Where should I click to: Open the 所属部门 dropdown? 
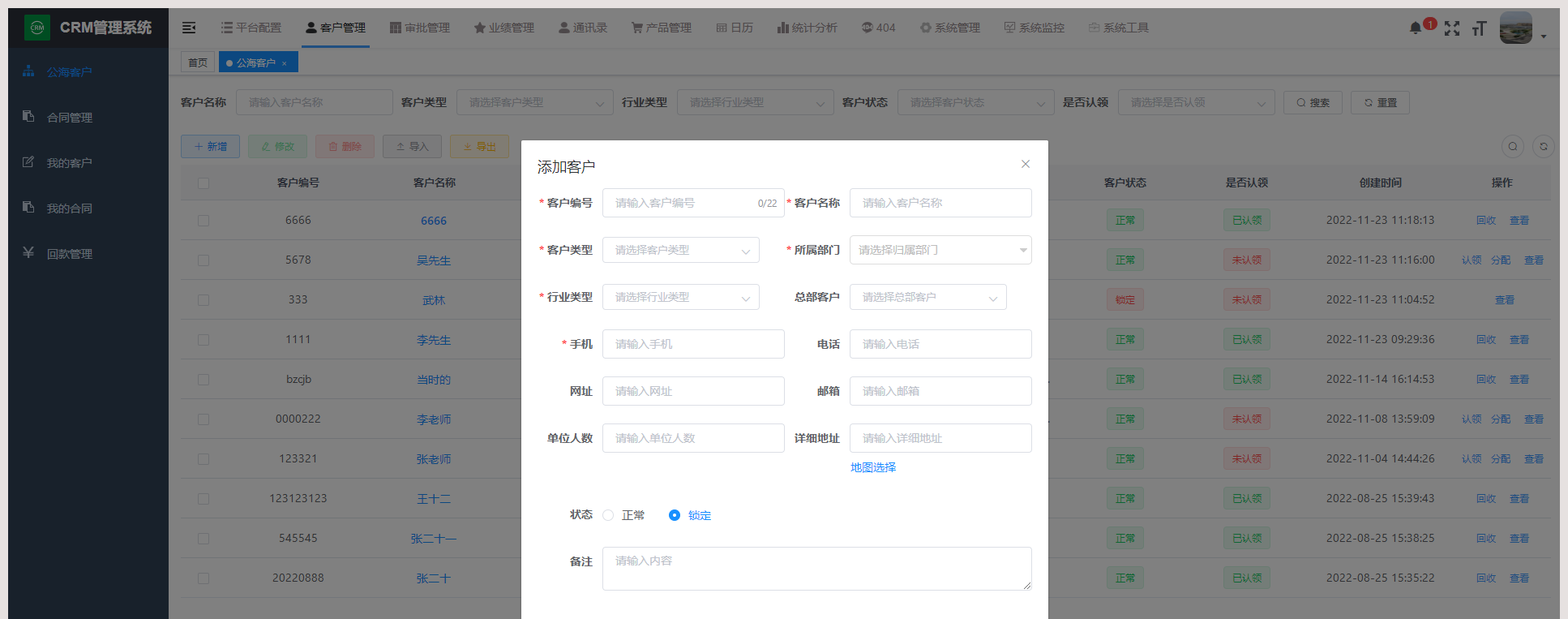[x=940, y=250]
